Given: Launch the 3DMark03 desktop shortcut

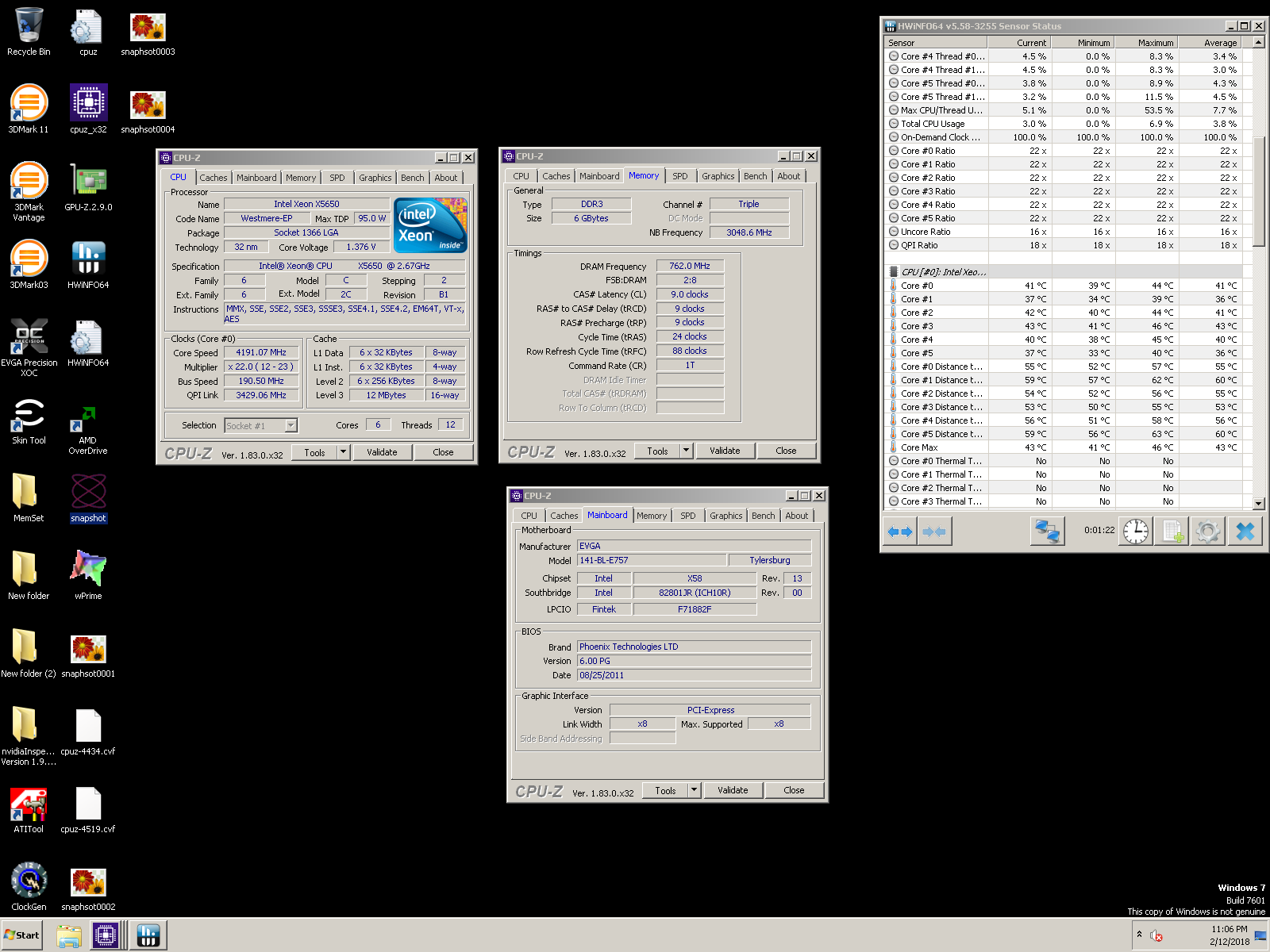Looking at the screenshot, I should point(29,265).
